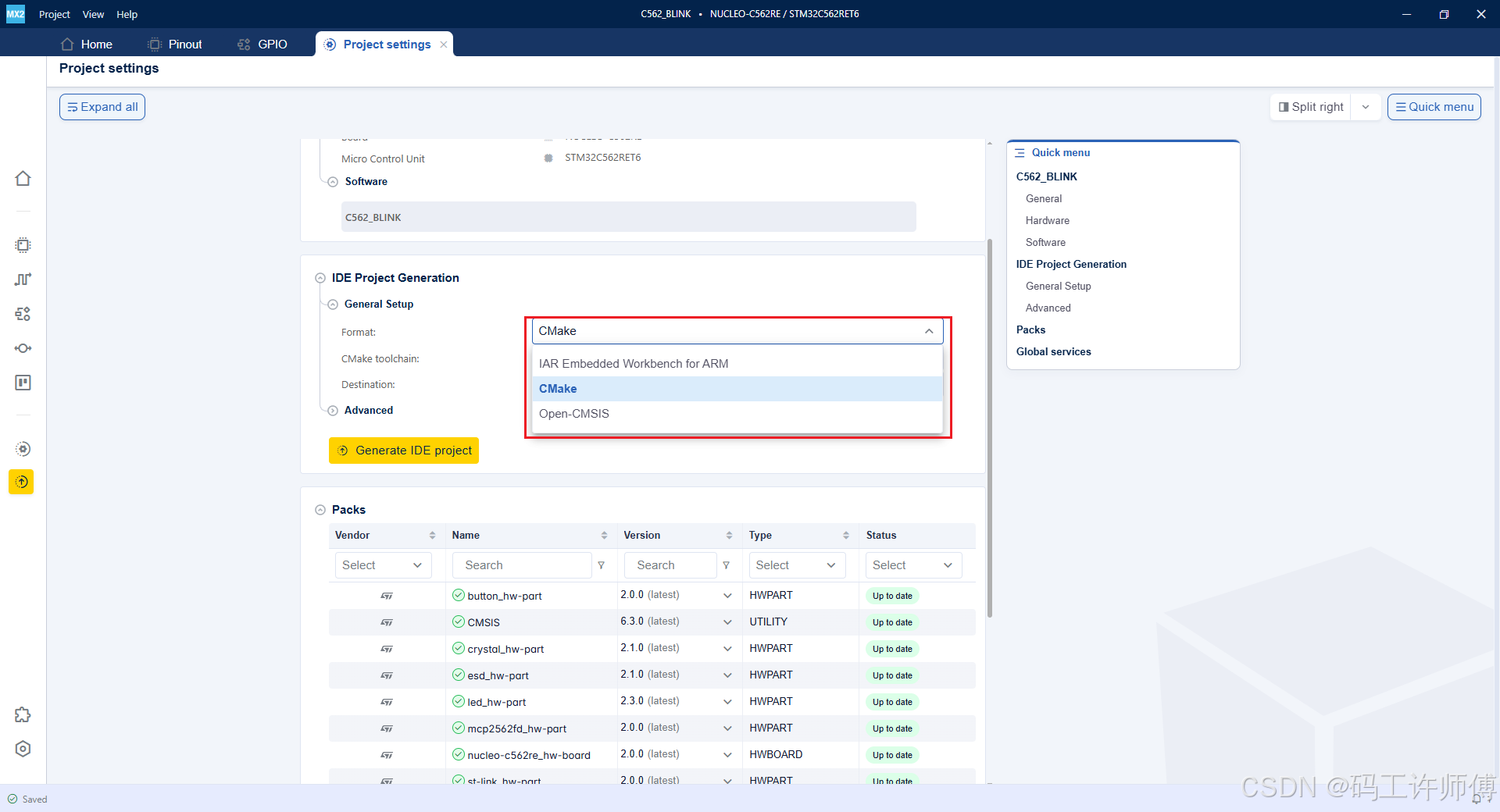Image resolution: width=1500 pixels, height=812 pixels.
Task: Jump to General Setup in Quick menu
Action: pyautogui.click(x=1058, y=287)
